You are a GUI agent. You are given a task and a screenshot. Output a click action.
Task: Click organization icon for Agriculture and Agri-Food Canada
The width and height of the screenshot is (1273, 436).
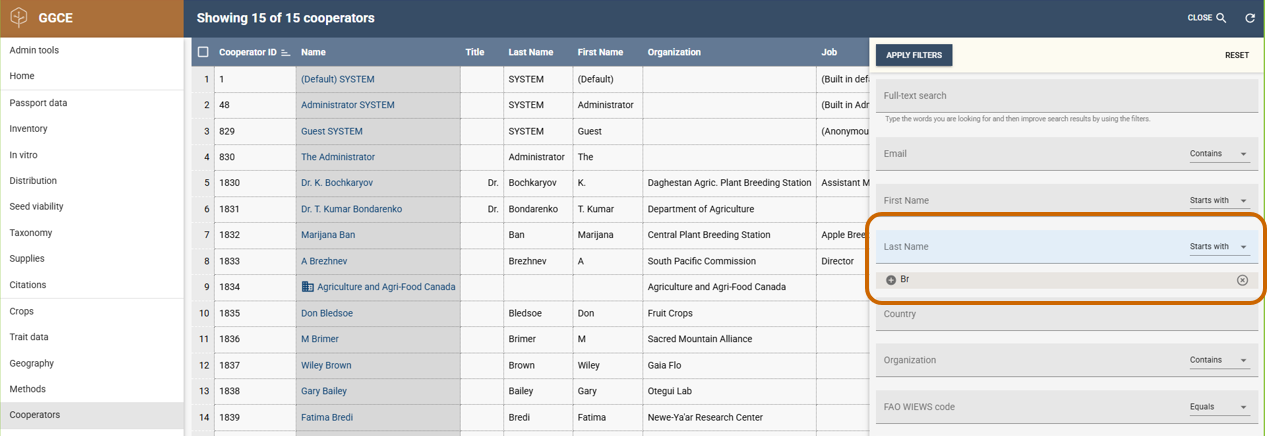click(307, 287)
